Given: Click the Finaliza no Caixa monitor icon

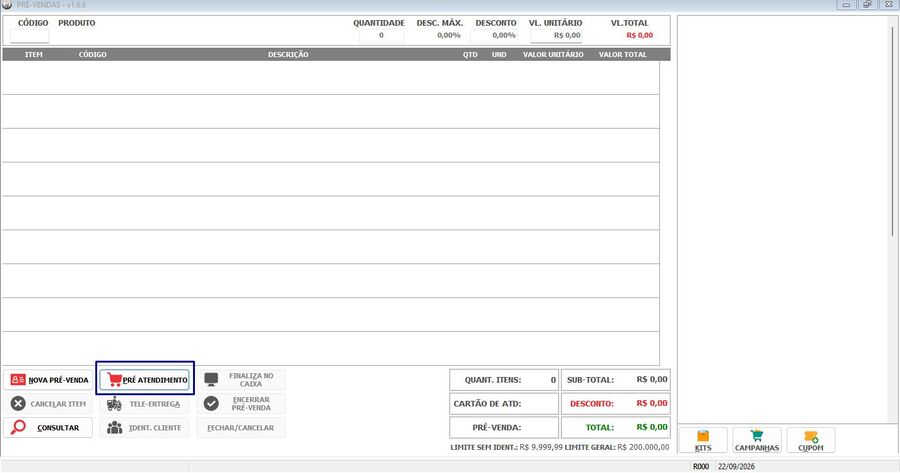Looking at the screenshot, I should (x=211, y=379).
